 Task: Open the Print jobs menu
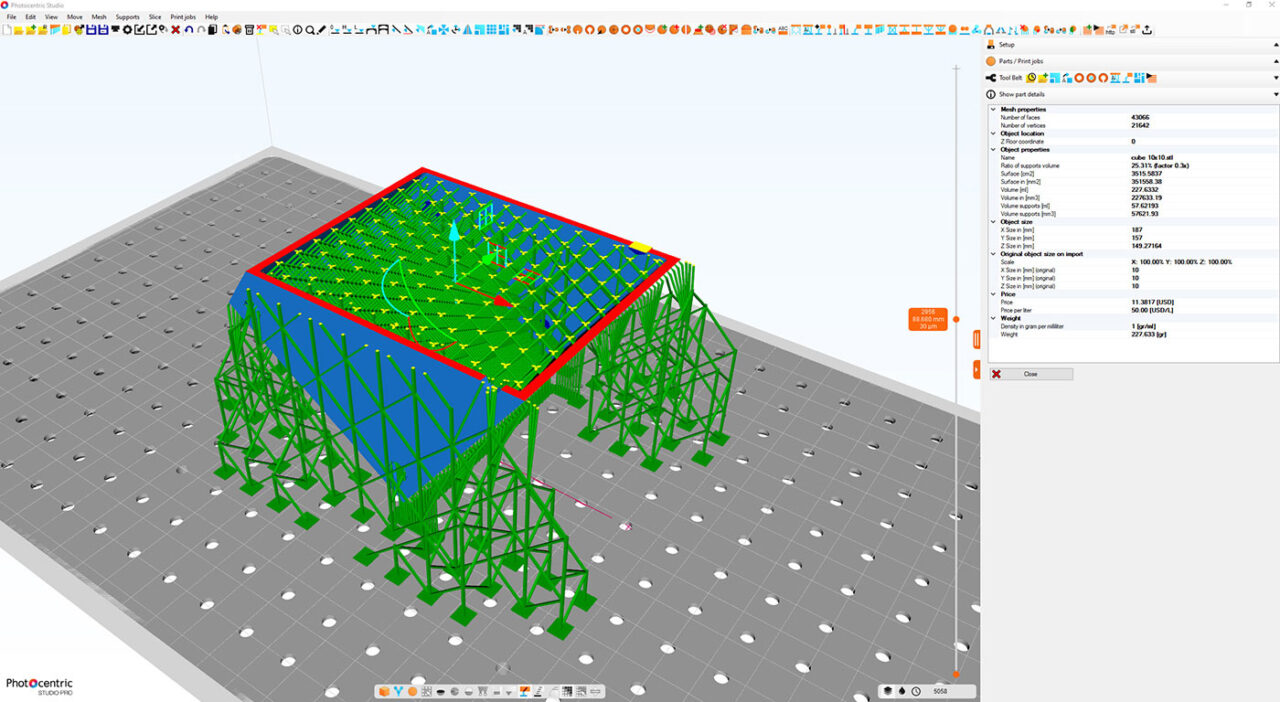click(183, 17)
